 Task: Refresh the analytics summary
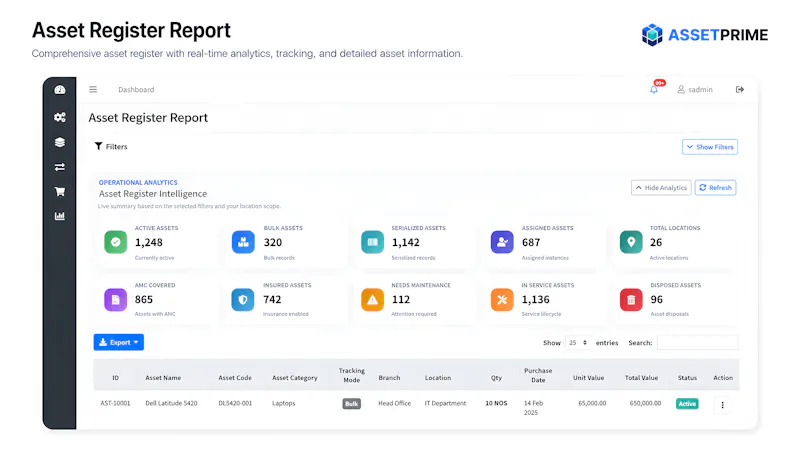[715, 188]
